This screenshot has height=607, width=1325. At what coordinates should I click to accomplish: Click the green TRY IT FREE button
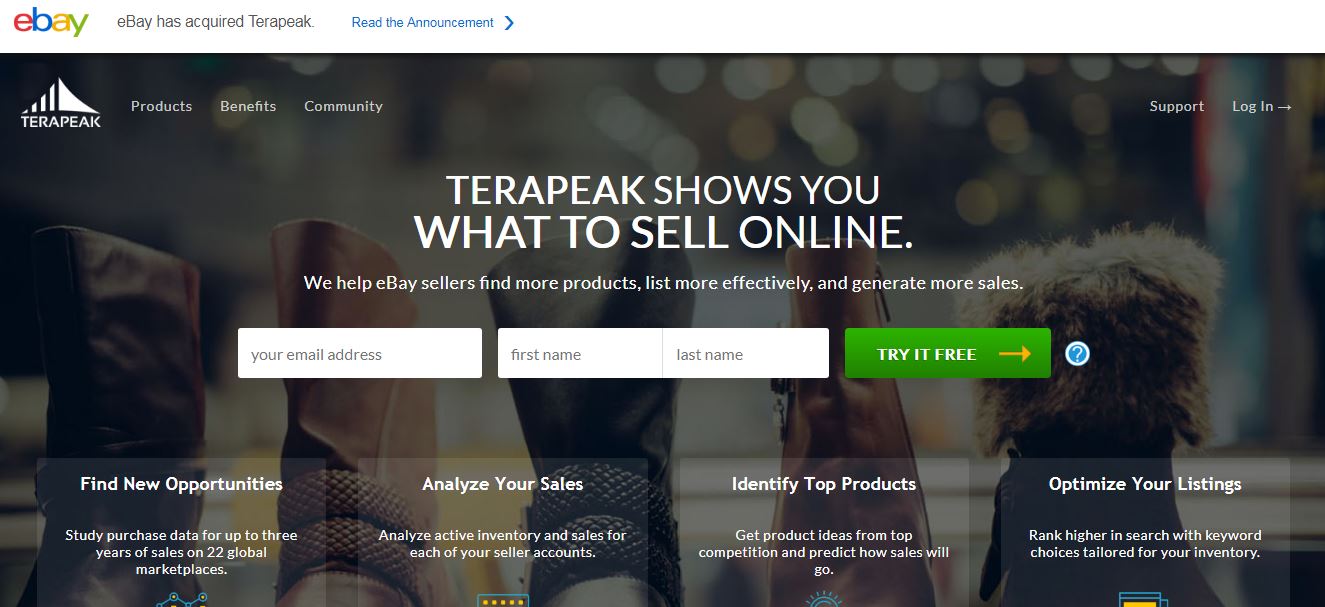947,353
